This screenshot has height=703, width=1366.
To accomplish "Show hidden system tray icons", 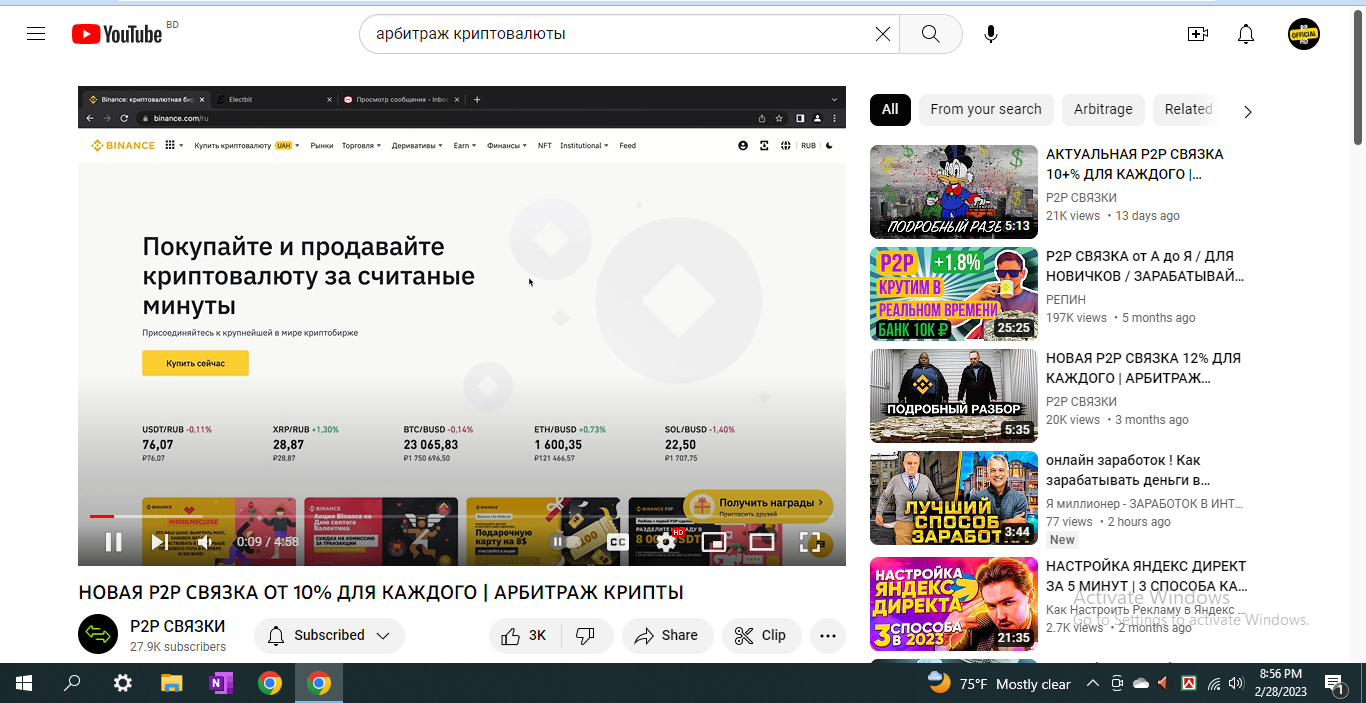I will tap(1092, 684).
